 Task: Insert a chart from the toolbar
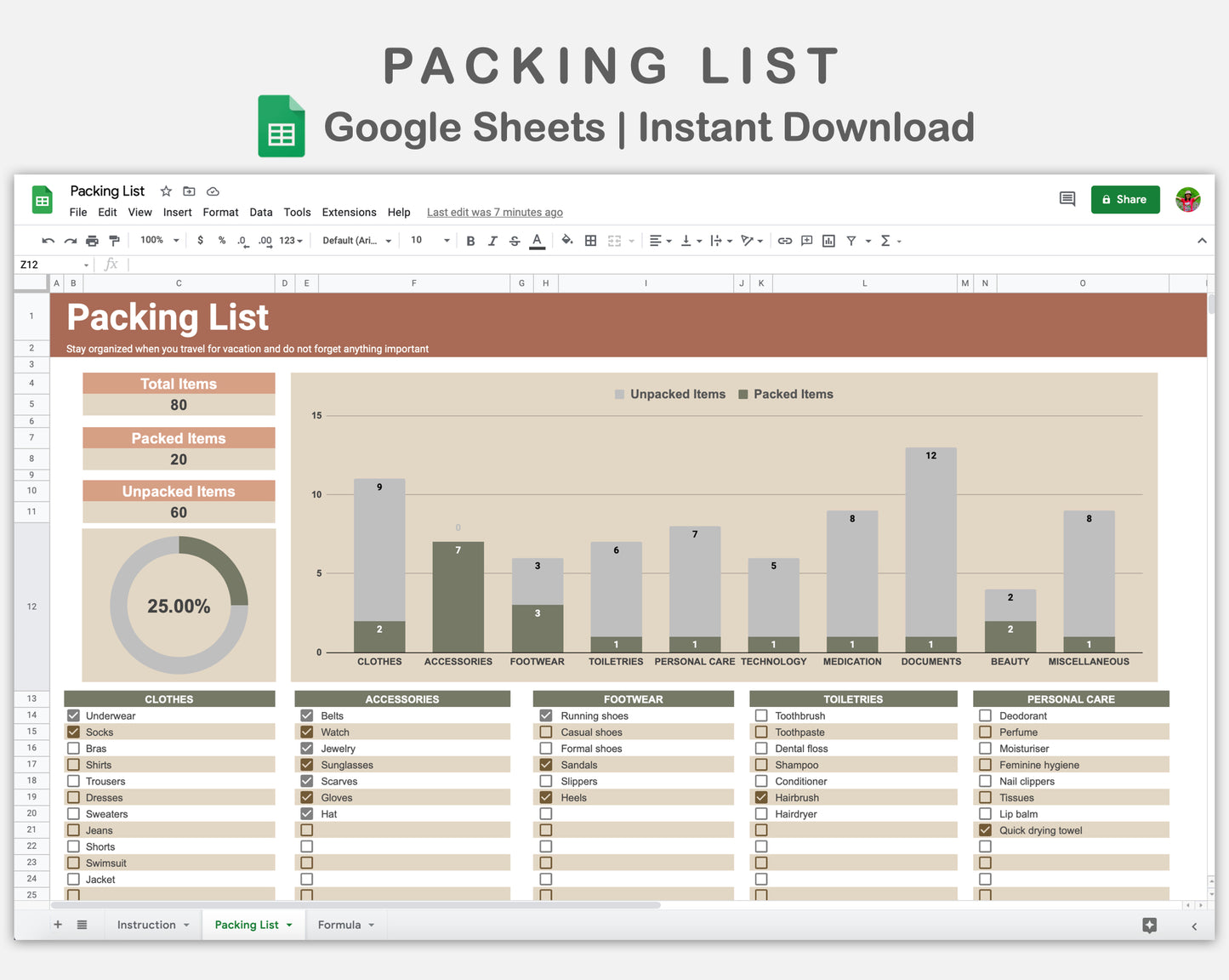(x=828, y=241)
